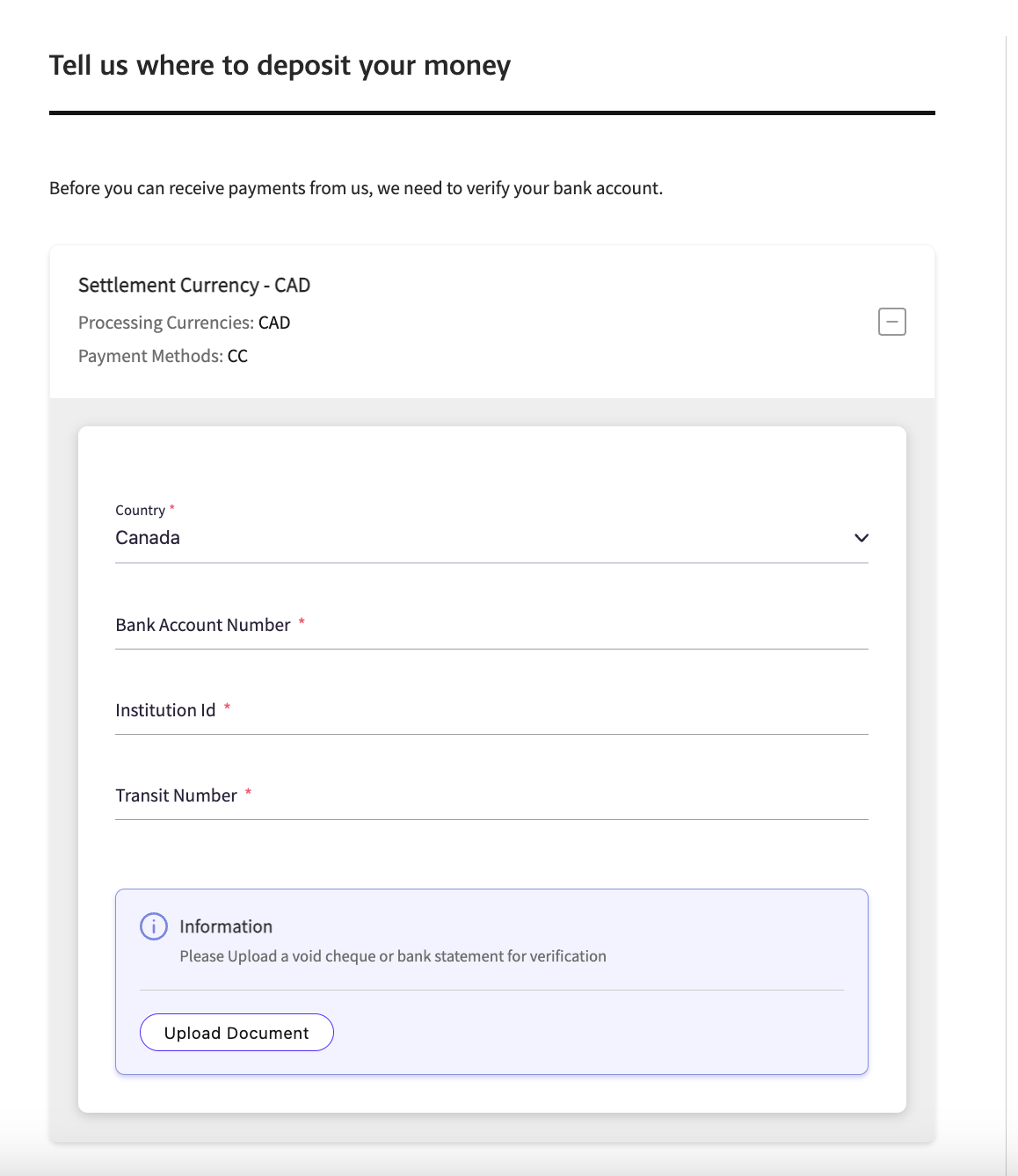Click the minus icon next to Processing Currencies
Image resolution: width=1018 pixels, height=1176 pixels.
tap(891, 322)
